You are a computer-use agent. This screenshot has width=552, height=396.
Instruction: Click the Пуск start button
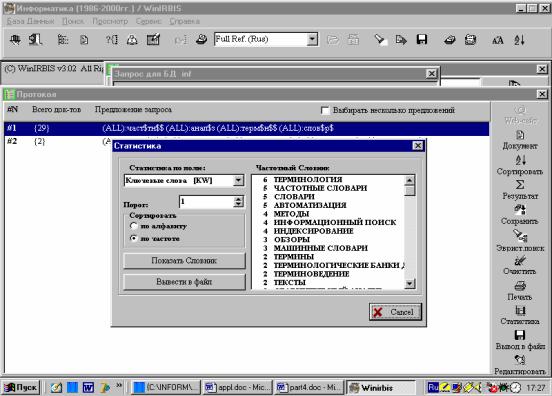pos(21,388)
